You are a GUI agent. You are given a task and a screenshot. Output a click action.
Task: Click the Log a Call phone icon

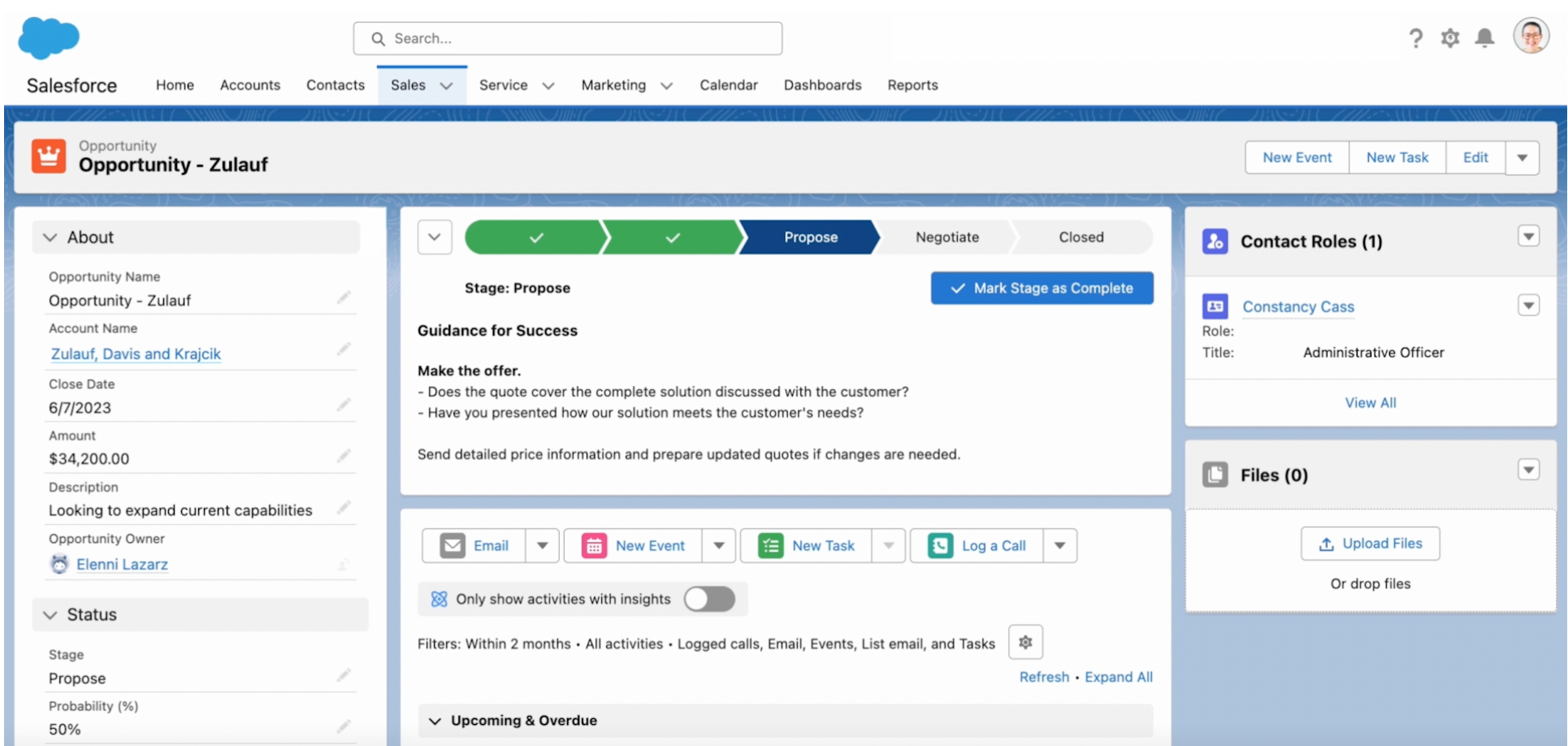coord(940,546)
